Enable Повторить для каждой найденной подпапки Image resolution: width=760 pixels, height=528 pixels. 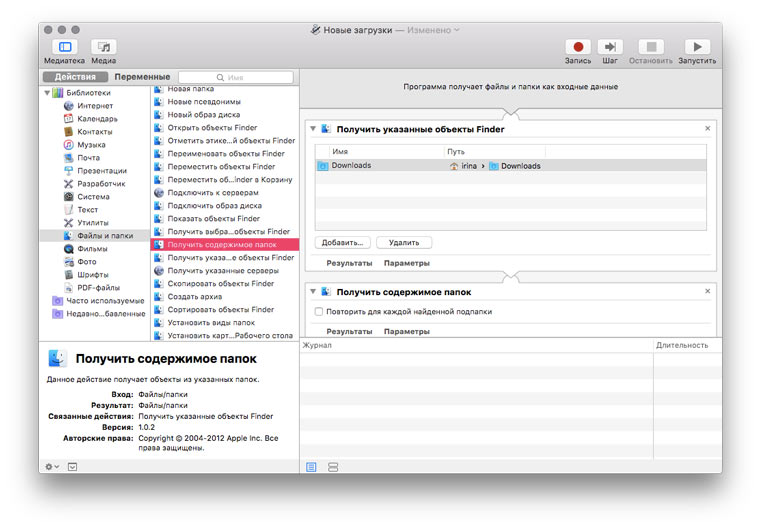tap(318, 312)
